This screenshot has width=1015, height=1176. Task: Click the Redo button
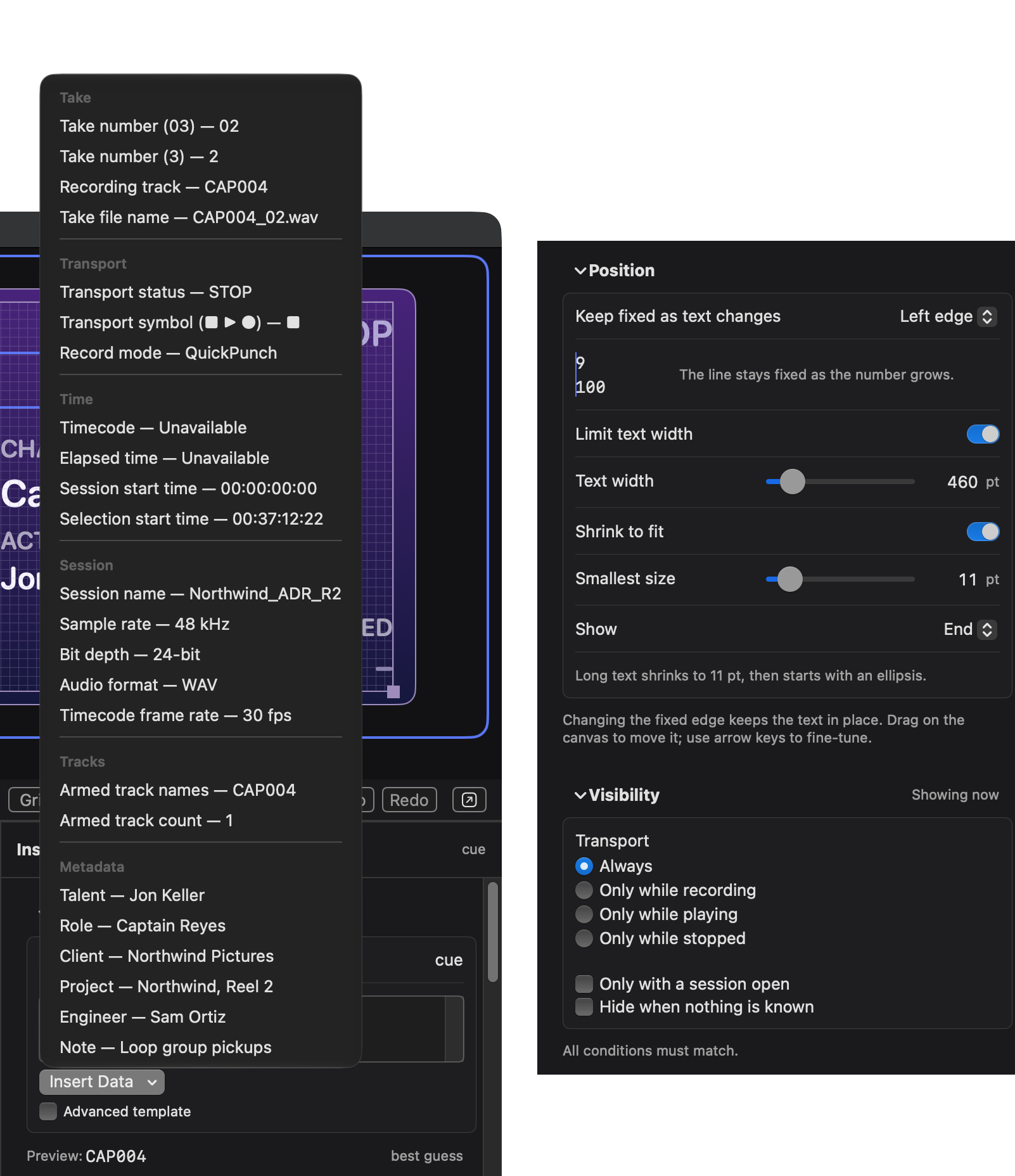point(409,800)
